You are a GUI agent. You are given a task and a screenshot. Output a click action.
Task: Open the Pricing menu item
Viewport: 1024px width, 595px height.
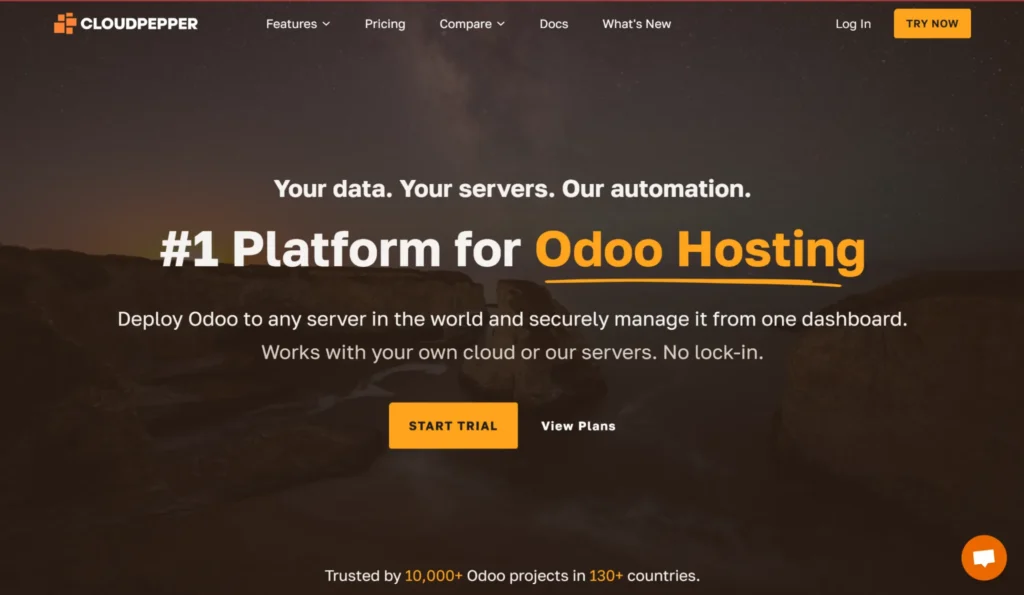(385, 23)
